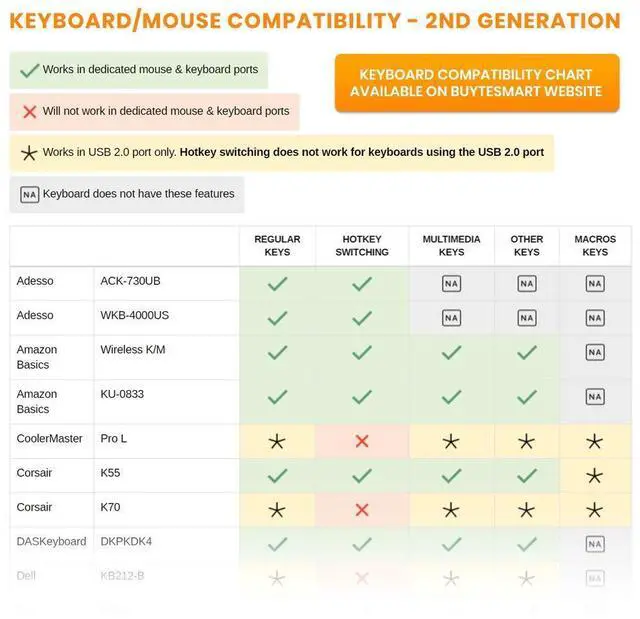Click Amazon Basics KU-0833 Other Keys checkmark
The height and width of the screenshot is (619, 640).
click(527, 397)
